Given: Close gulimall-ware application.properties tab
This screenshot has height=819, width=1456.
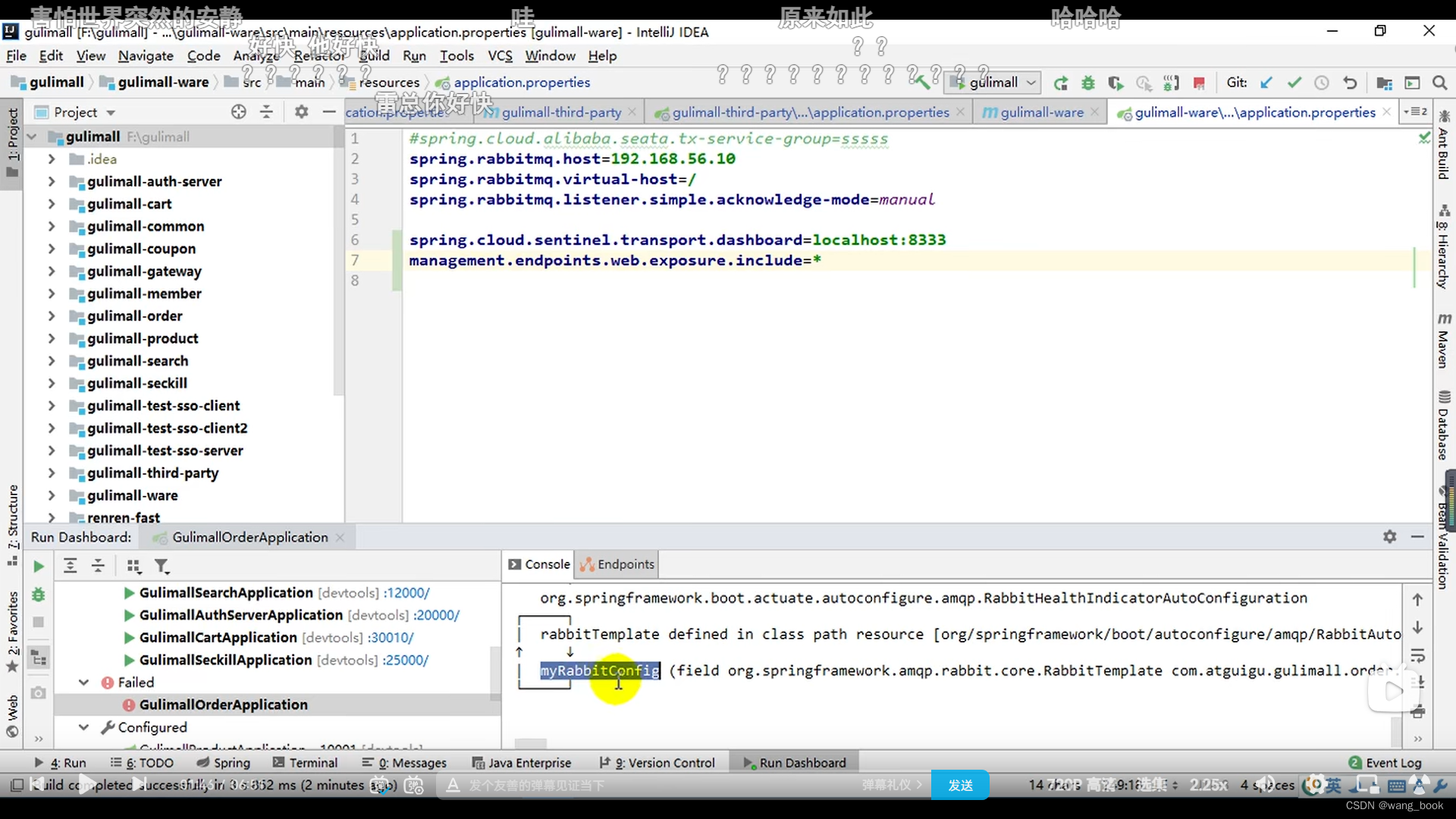Looking at the screenshot, I should click(x=1387, y=111).
